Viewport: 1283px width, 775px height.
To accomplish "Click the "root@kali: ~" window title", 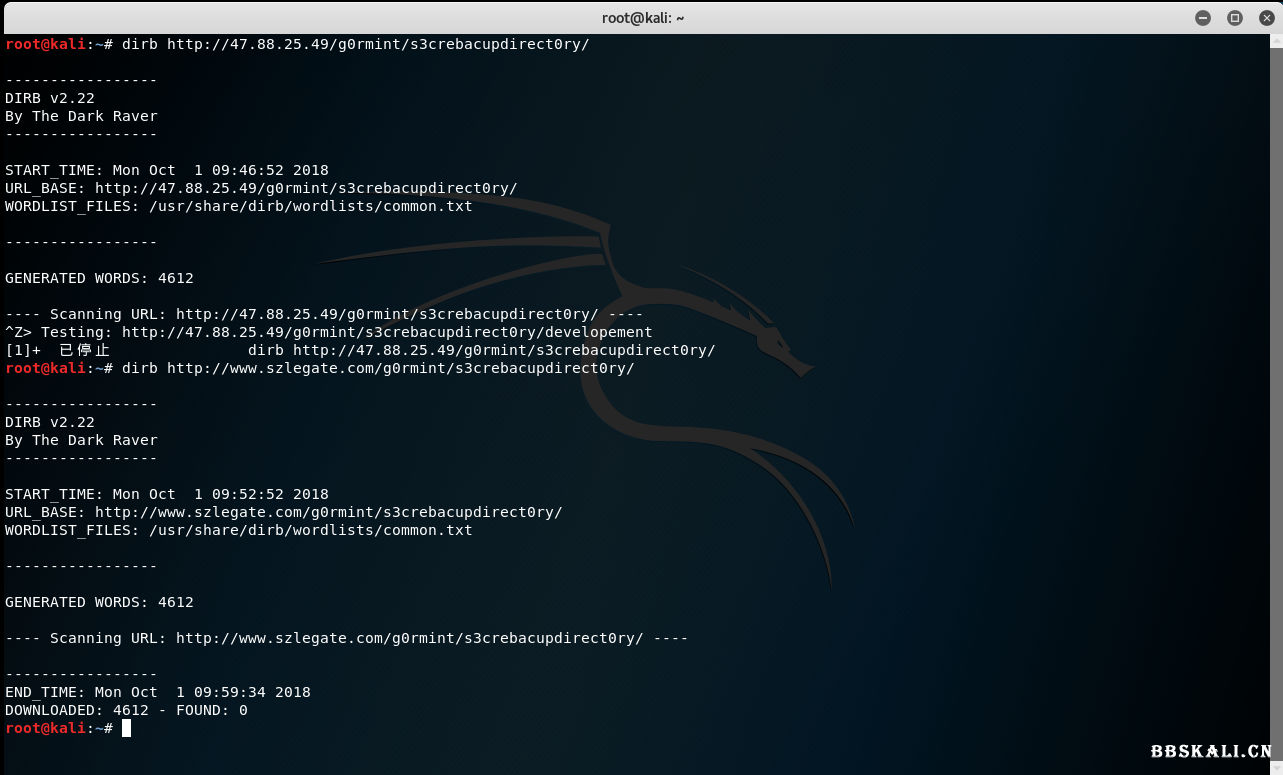I will pos(642,18).
